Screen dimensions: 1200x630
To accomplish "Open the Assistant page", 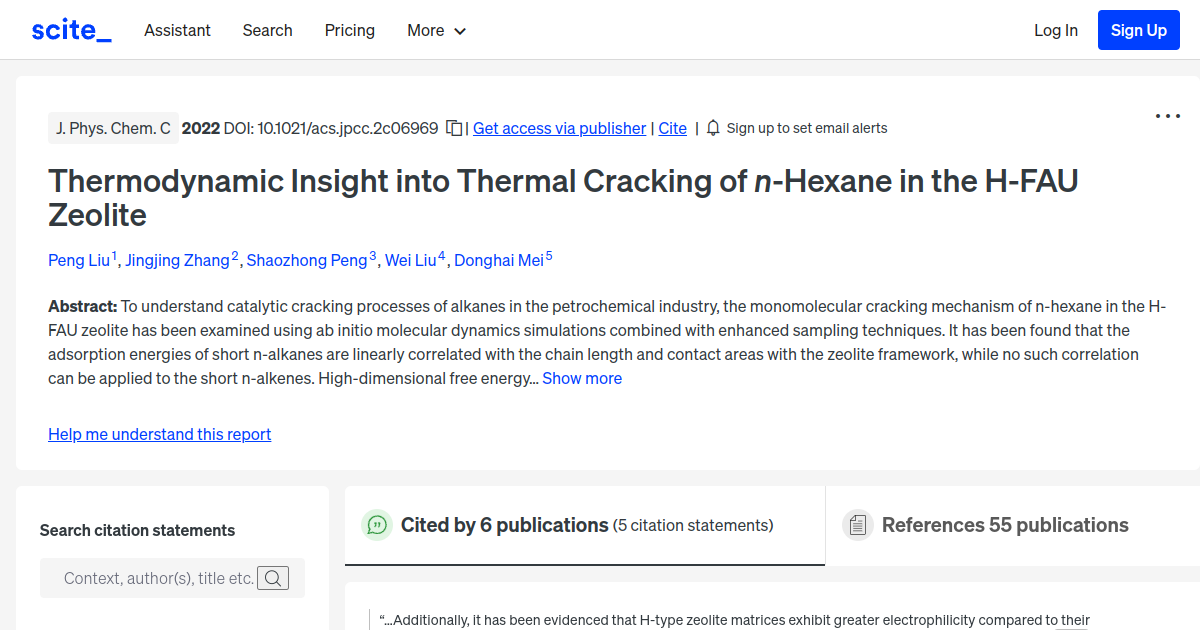I will (177, 30).
